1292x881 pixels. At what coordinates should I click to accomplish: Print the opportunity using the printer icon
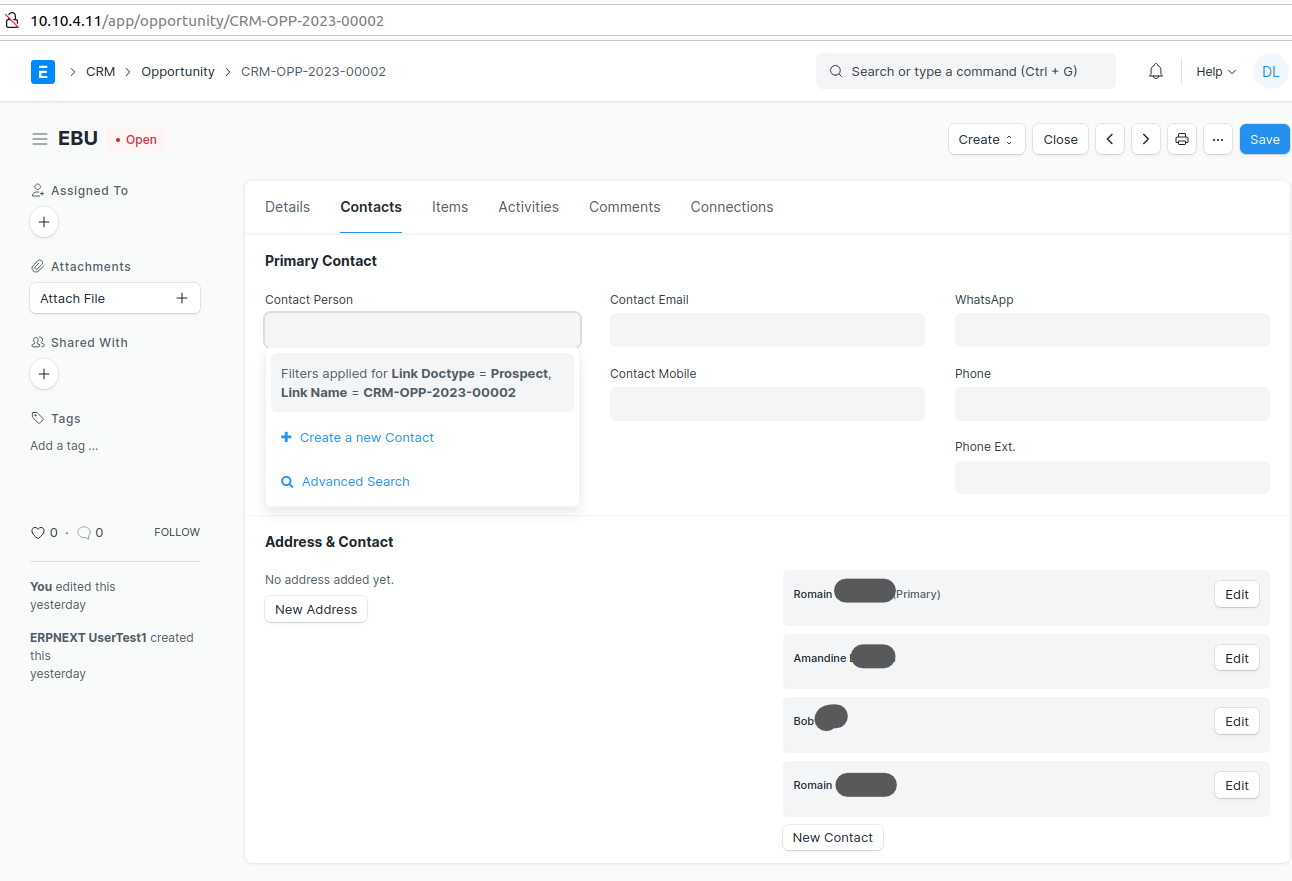tap(1181, 139)
